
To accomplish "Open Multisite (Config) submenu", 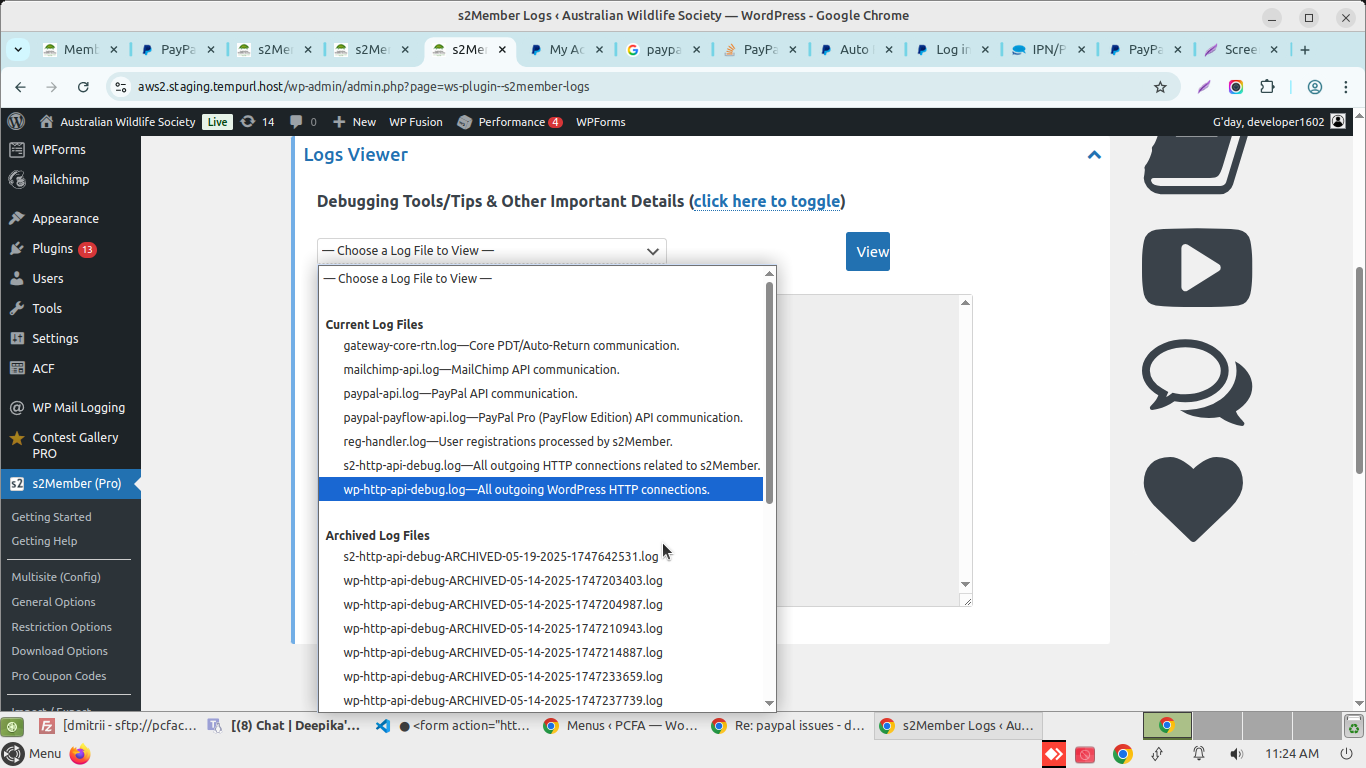I will (56, 577).
